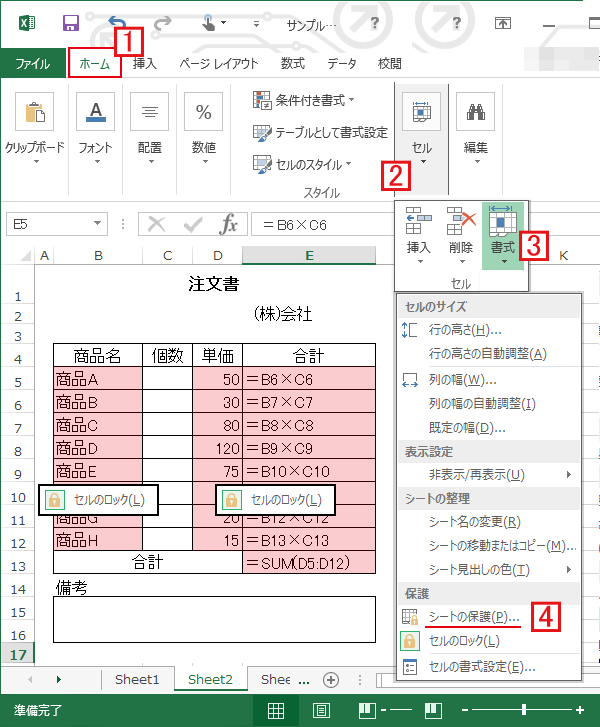Click the zoom slider handle
This screenshot has width=600, height=727.
coord(524,709)
